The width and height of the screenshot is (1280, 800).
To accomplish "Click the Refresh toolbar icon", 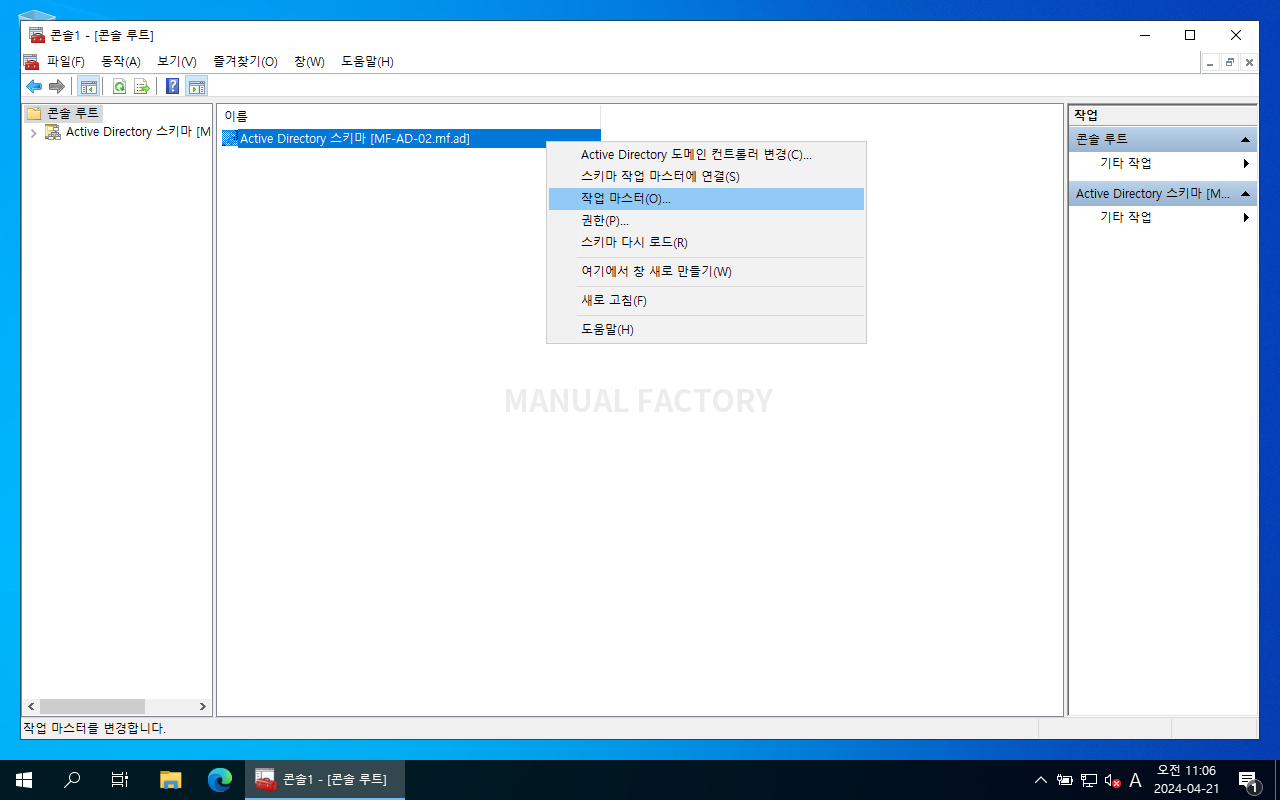I will coord(119,86).
